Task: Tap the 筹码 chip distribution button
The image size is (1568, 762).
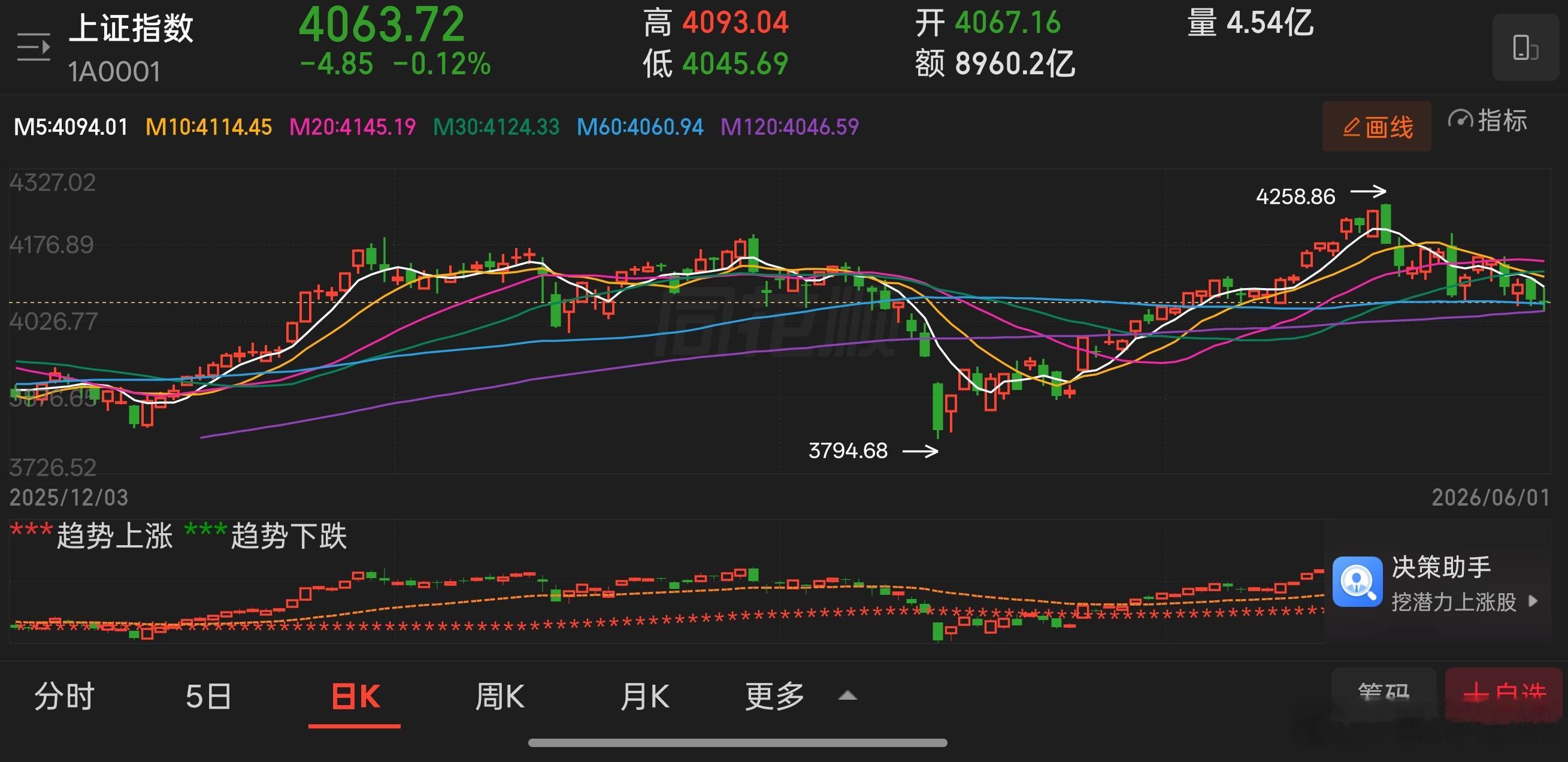Action: click(1384, 693)
